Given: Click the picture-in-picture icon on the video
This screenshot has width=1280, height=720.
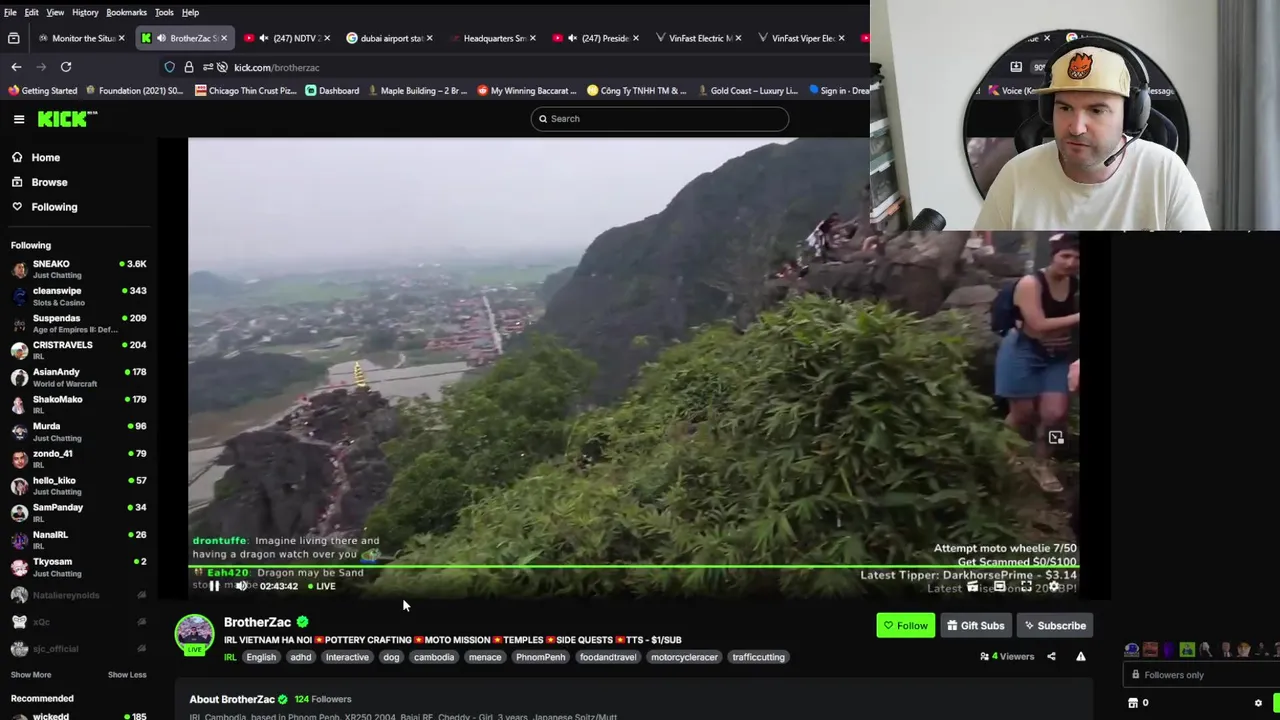Looking at the screenshot, I should point(1056,437).
